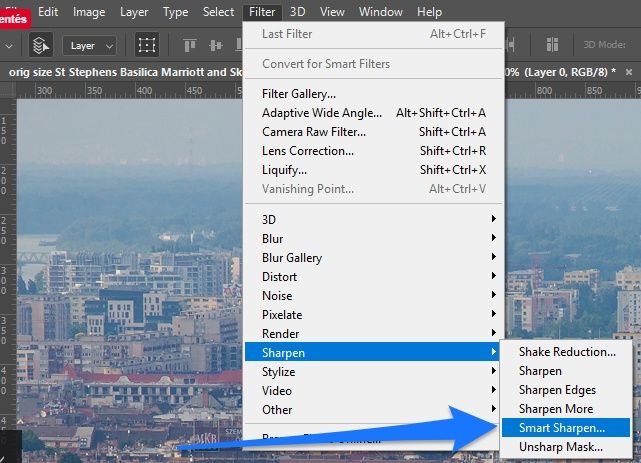Expand the Blur Gallery submenu
The width and height of the screenshot is (641, 463).
pos(372,257)
